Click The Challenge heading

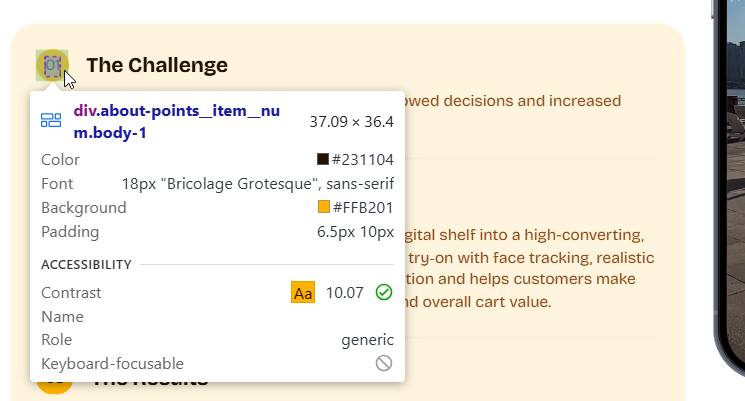pos(157,65)
